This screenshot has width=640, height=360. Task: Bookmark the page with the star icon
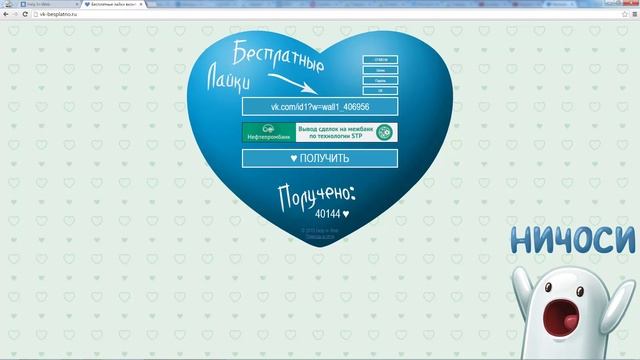coord(624,14)
